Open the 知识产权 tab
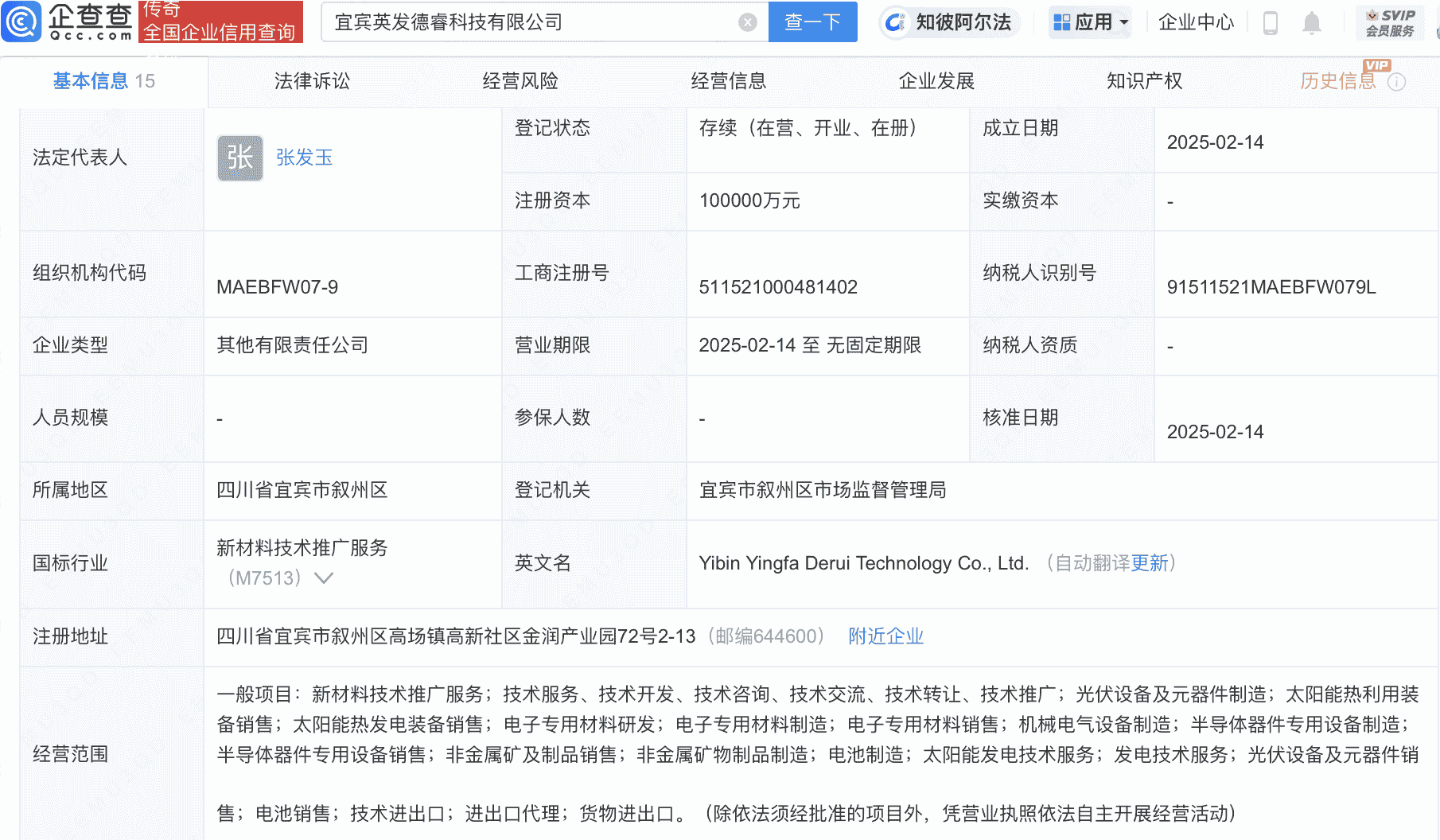 pyautogui.click(x=1143, y=80)
